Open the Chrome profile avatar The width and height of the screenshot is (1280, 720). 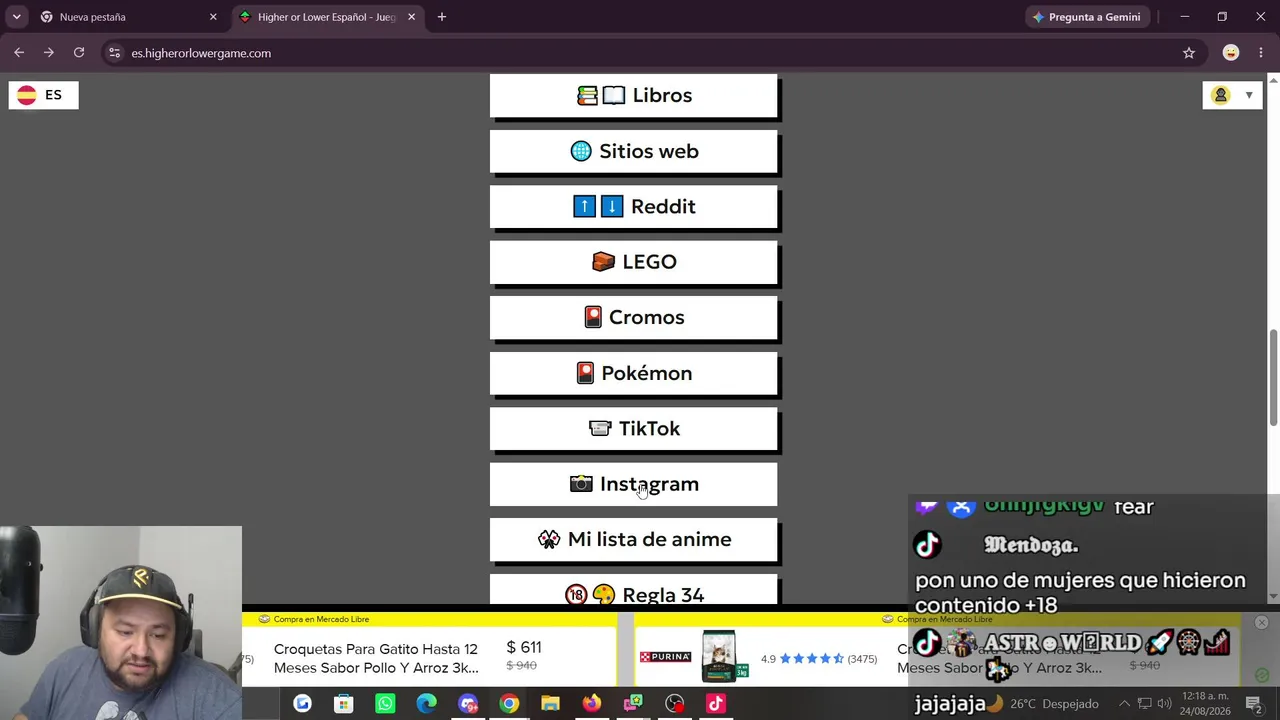[x=1231, y=53]
